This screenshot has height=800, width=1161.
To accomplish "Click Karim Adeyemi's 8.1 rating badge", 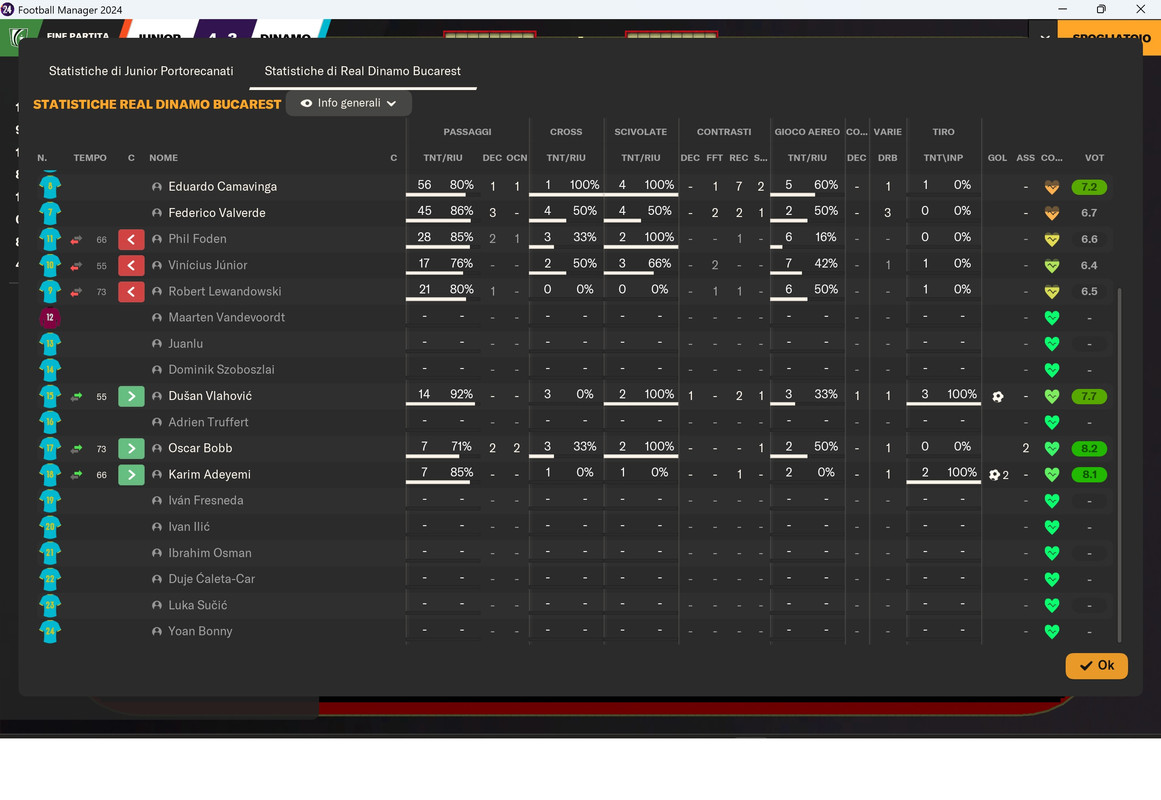I will [x=1089, y=475].
